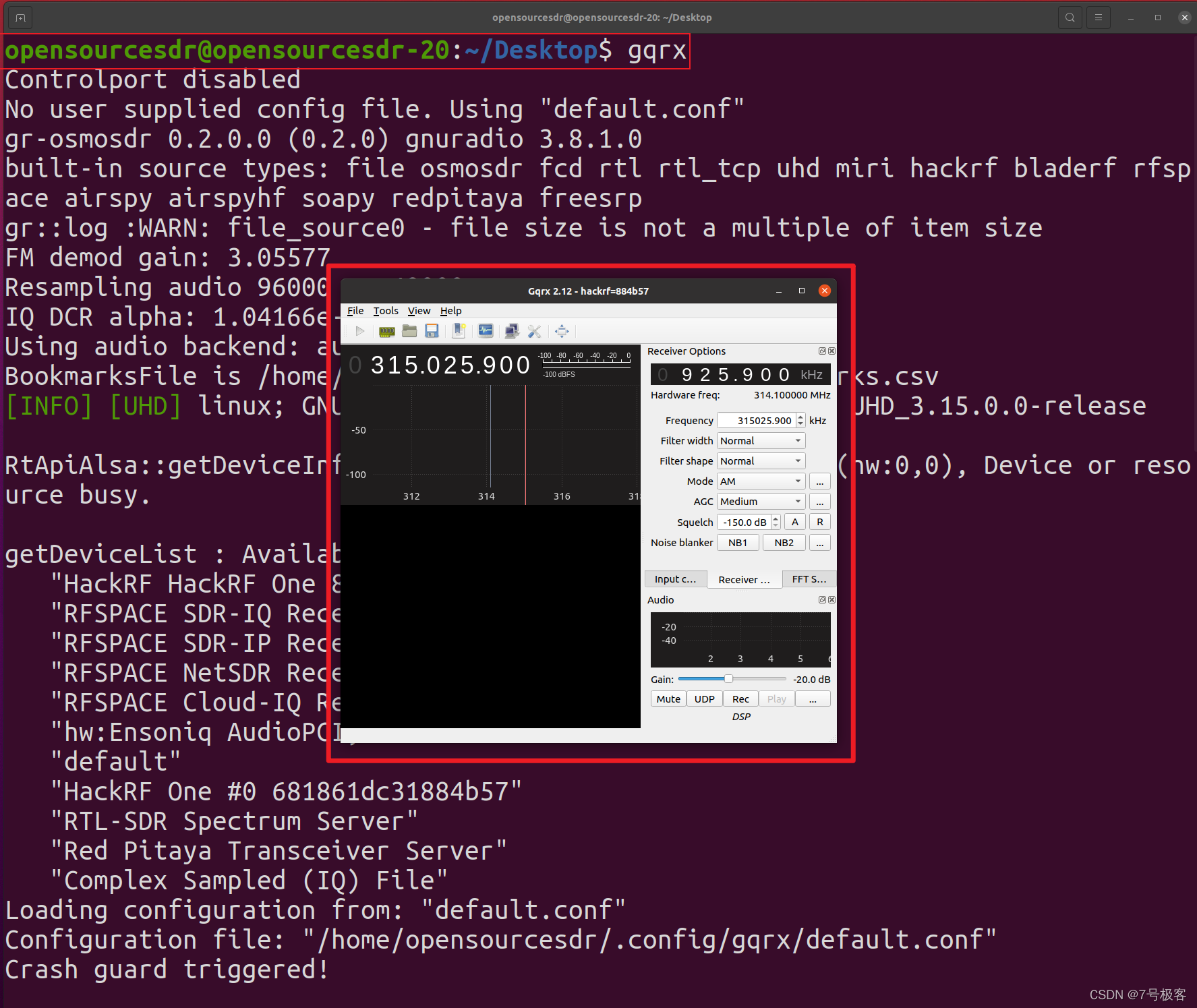The height and width of the screenshot is (1008, 1197).
Task: Click the Frequency input field
Action: (x=757, y=421)
